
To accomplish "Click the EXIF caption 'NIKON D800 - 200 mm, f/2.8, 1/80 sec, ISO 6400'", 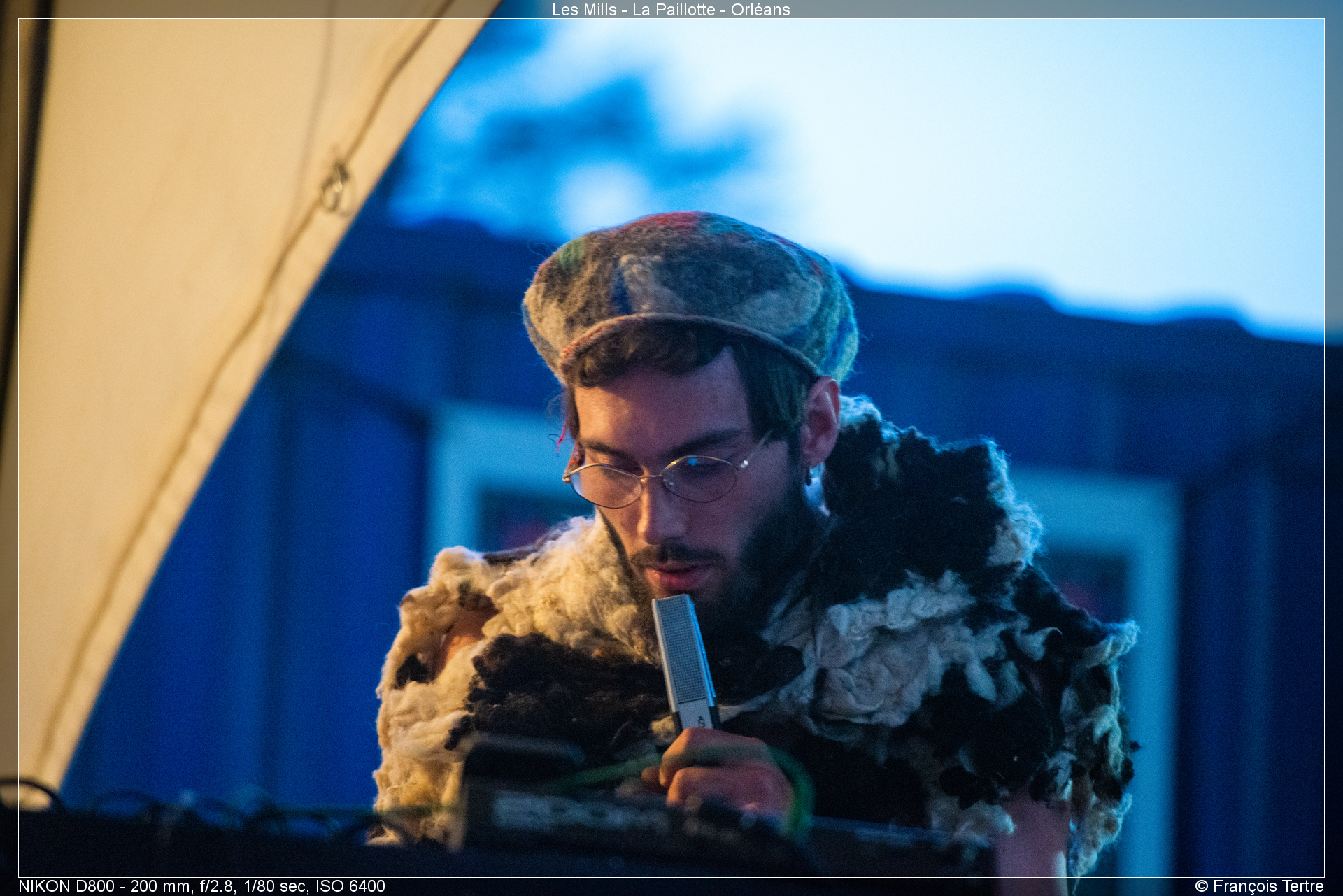I will click(201, 886).
